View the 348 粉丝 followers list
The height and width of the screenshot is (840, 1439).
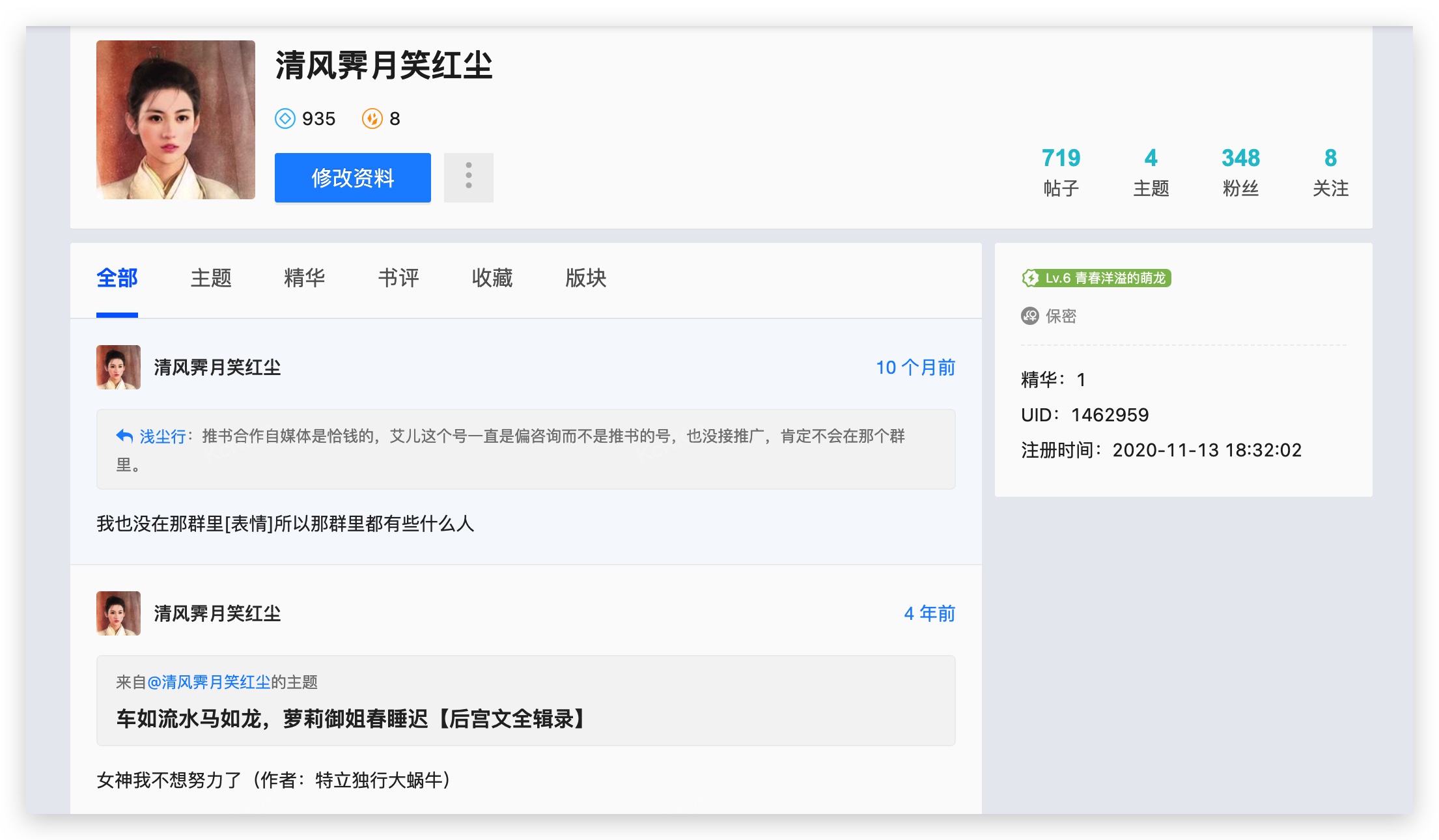click(x=1241, y=172)
